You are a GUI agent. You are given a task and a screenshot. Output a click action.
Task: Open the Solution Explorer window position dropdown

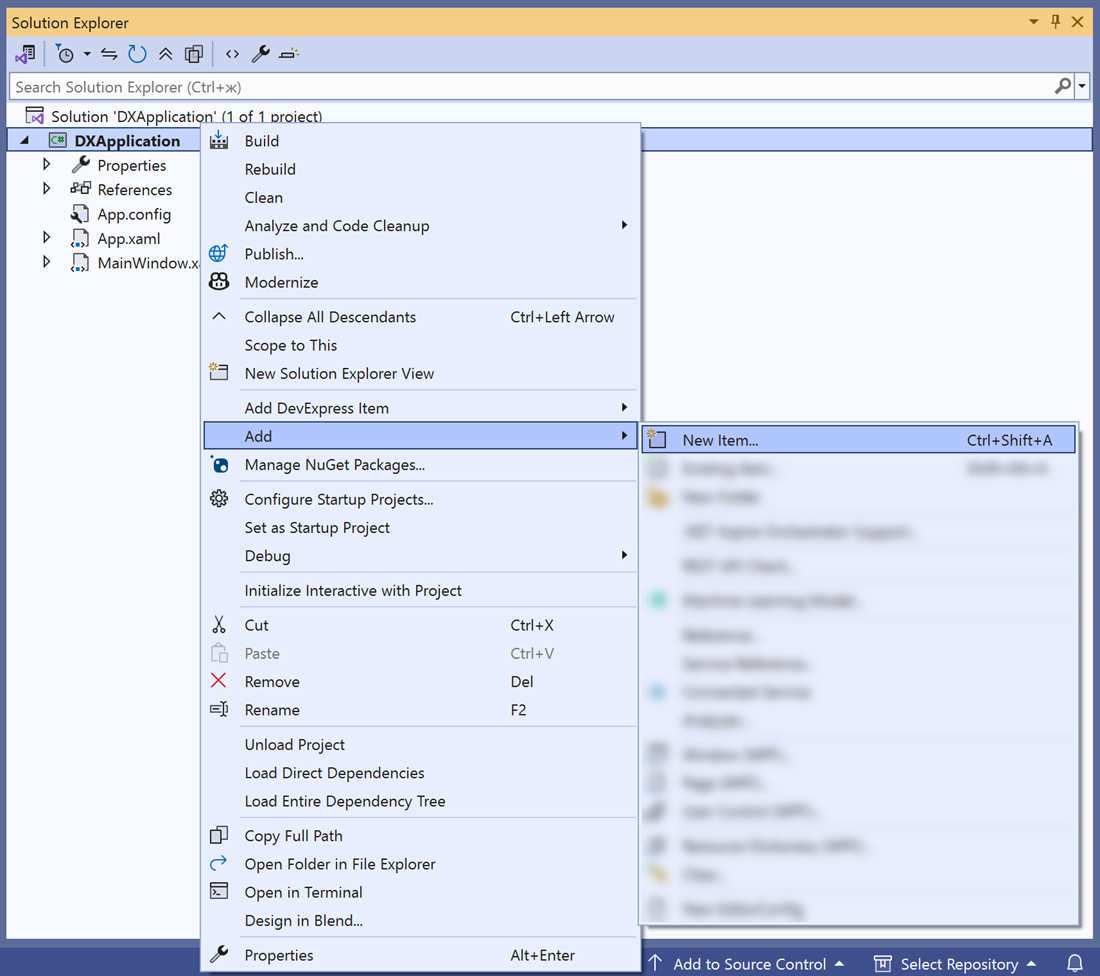click(1033, 22)
